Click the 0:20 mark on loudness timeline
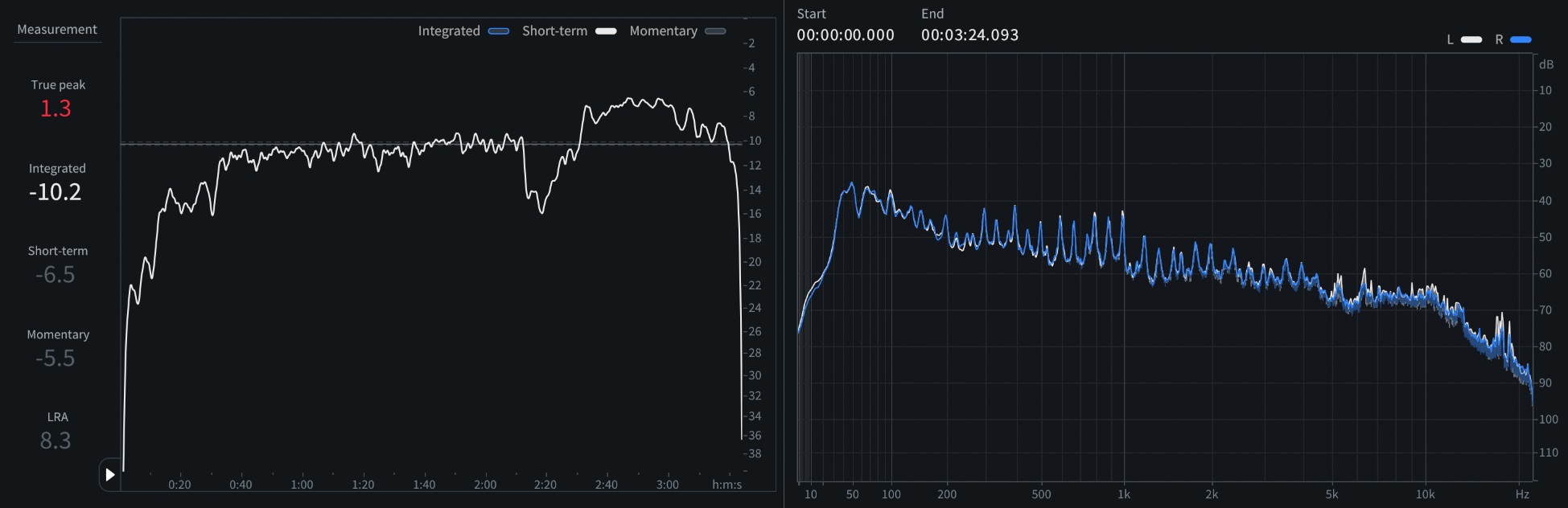The width and height of the screenshot is (1568, 508). [x=179, y=485]
